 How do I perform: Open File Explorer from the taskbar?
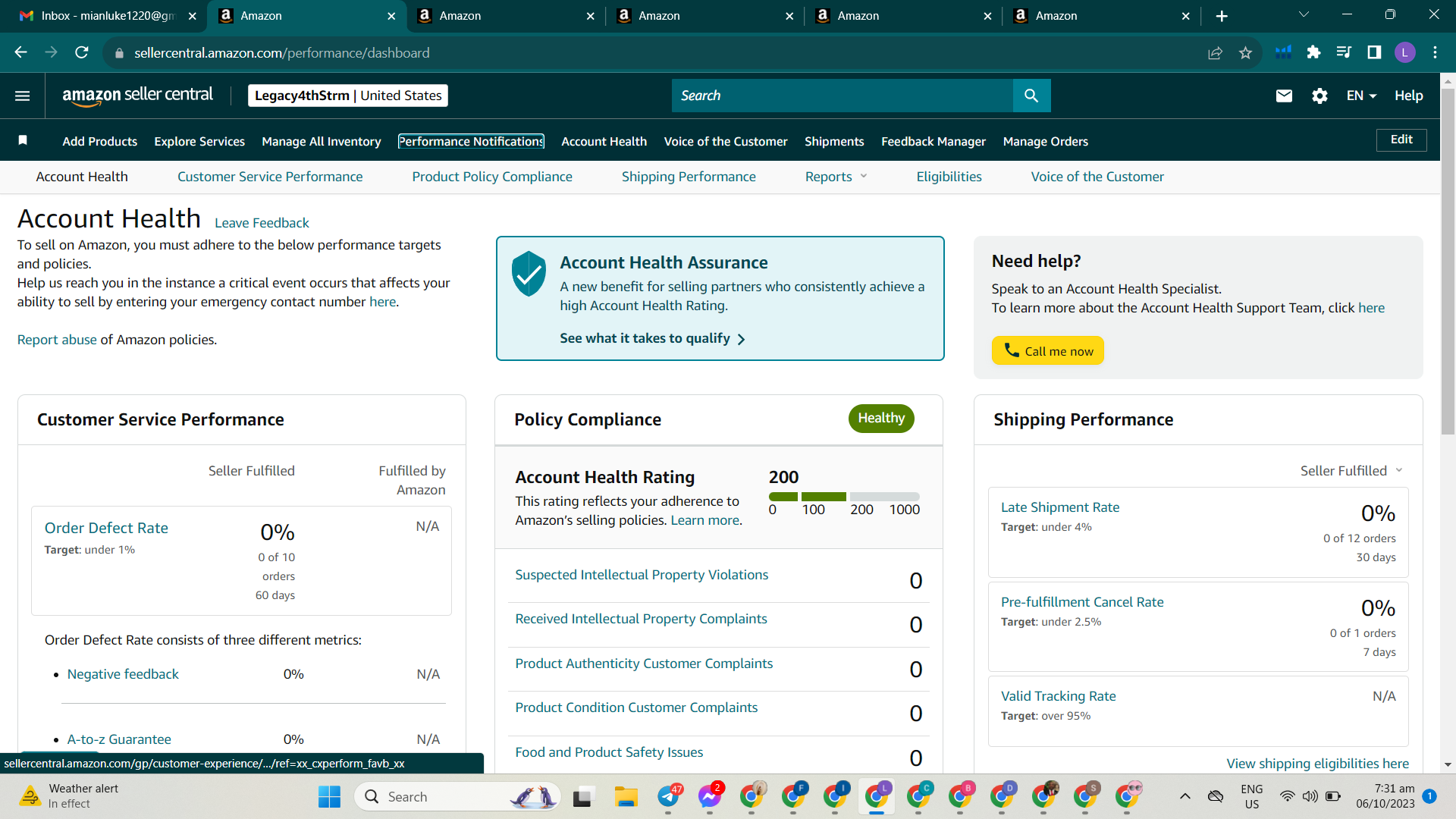[626, 796]
